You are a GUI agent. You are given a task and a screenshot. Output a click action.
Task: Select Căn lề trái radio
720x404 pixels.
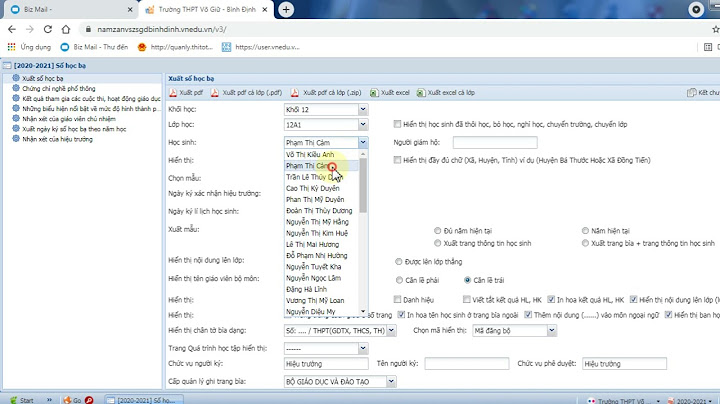(x=467, y=280)
